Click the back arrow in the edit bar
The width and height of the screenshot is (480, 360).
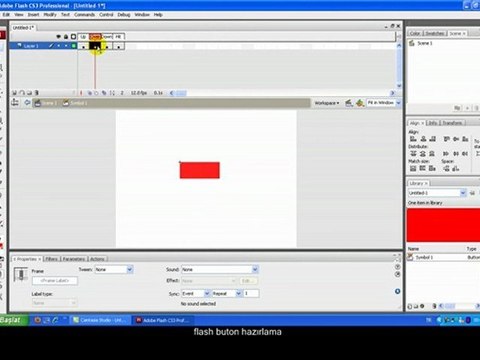[x=27, y=103]
